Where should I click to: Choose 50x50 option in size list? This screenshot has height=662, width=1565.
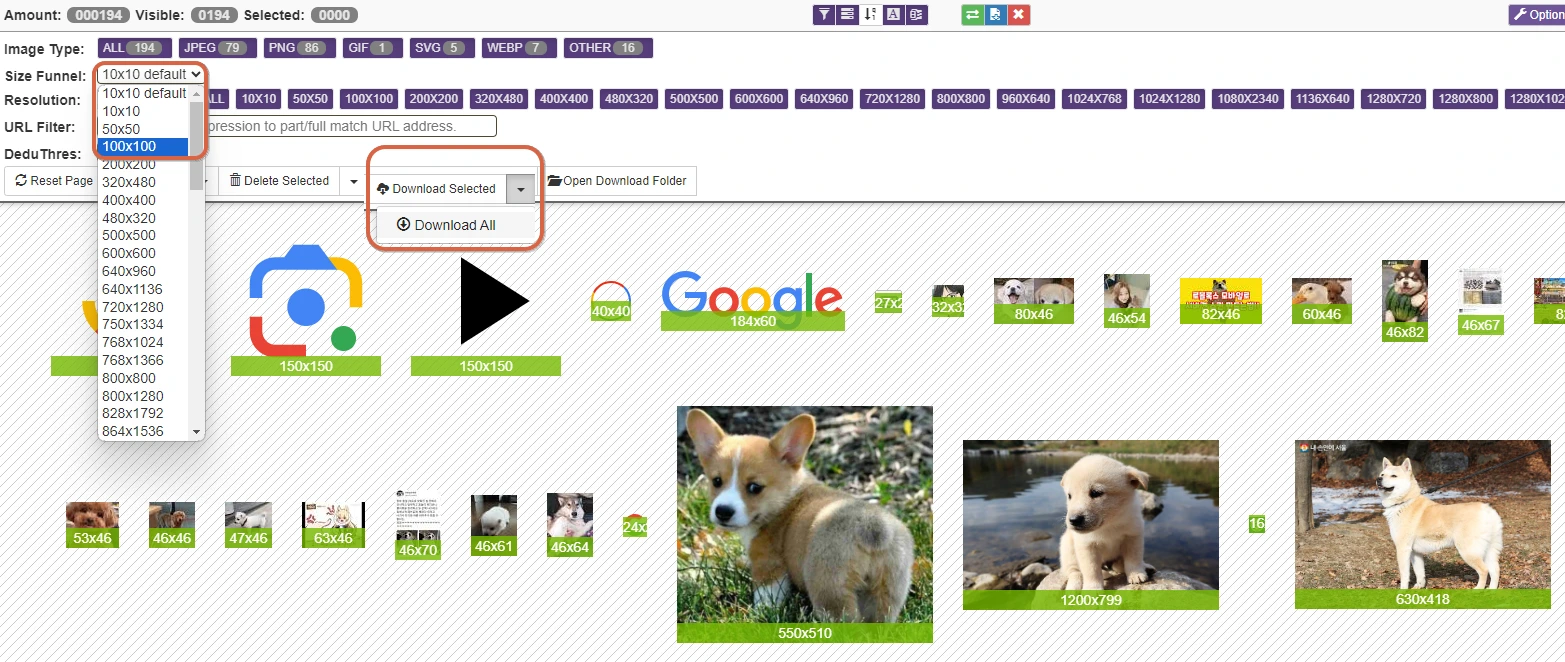click(144, 129)
